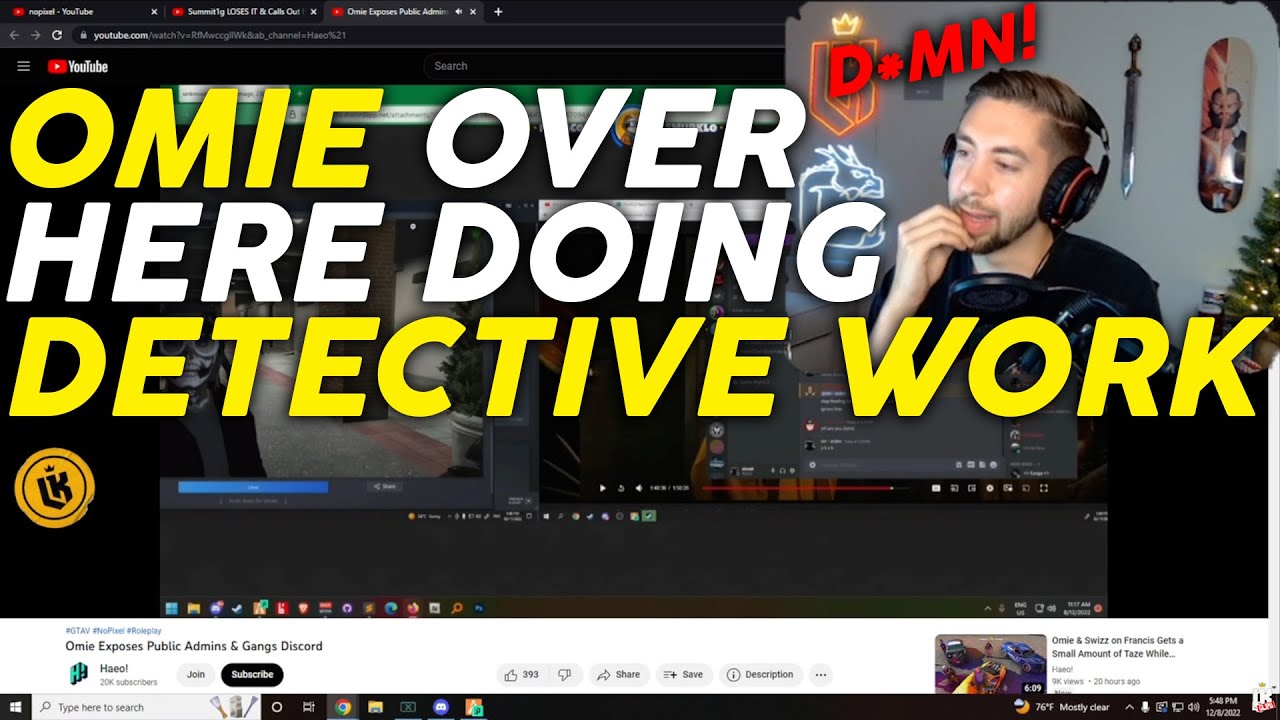Open more actions ellipsis menu

click(x=821, y=675)
